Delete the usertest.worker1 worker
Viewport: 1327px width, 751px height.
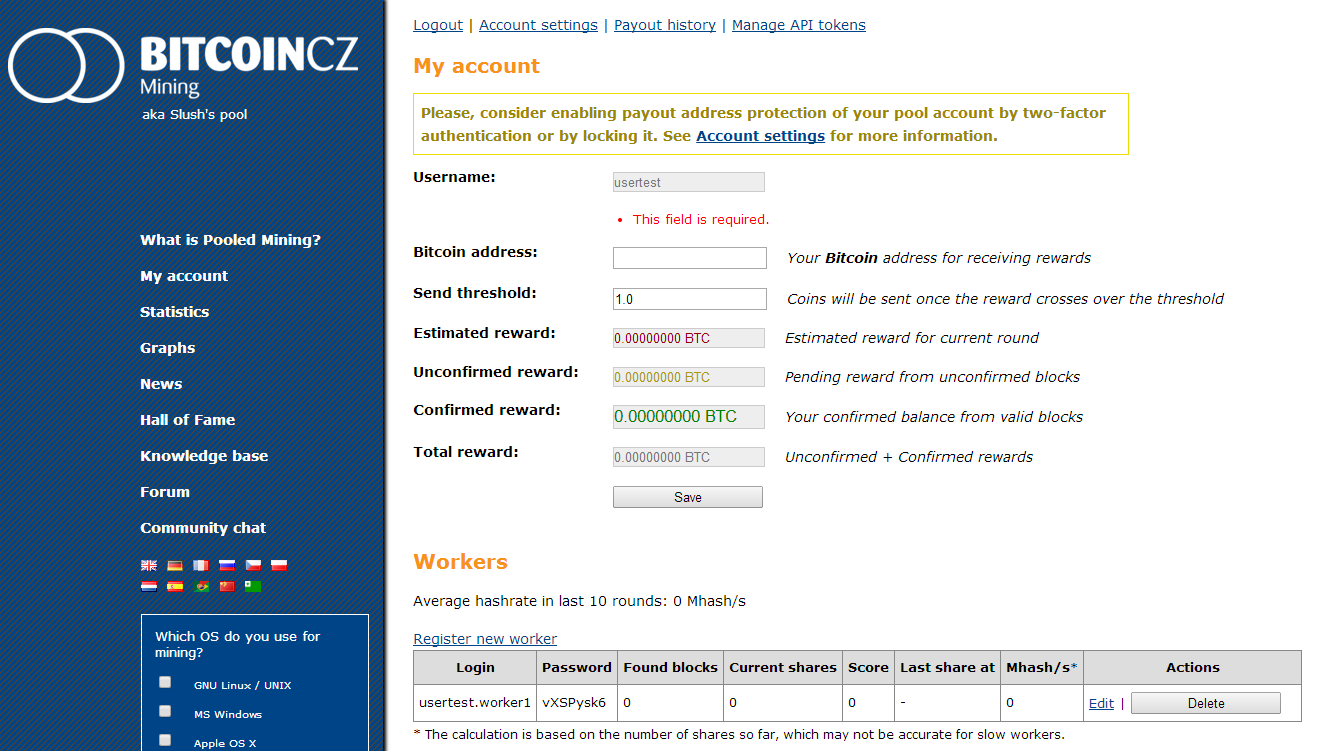[1206, 703]
